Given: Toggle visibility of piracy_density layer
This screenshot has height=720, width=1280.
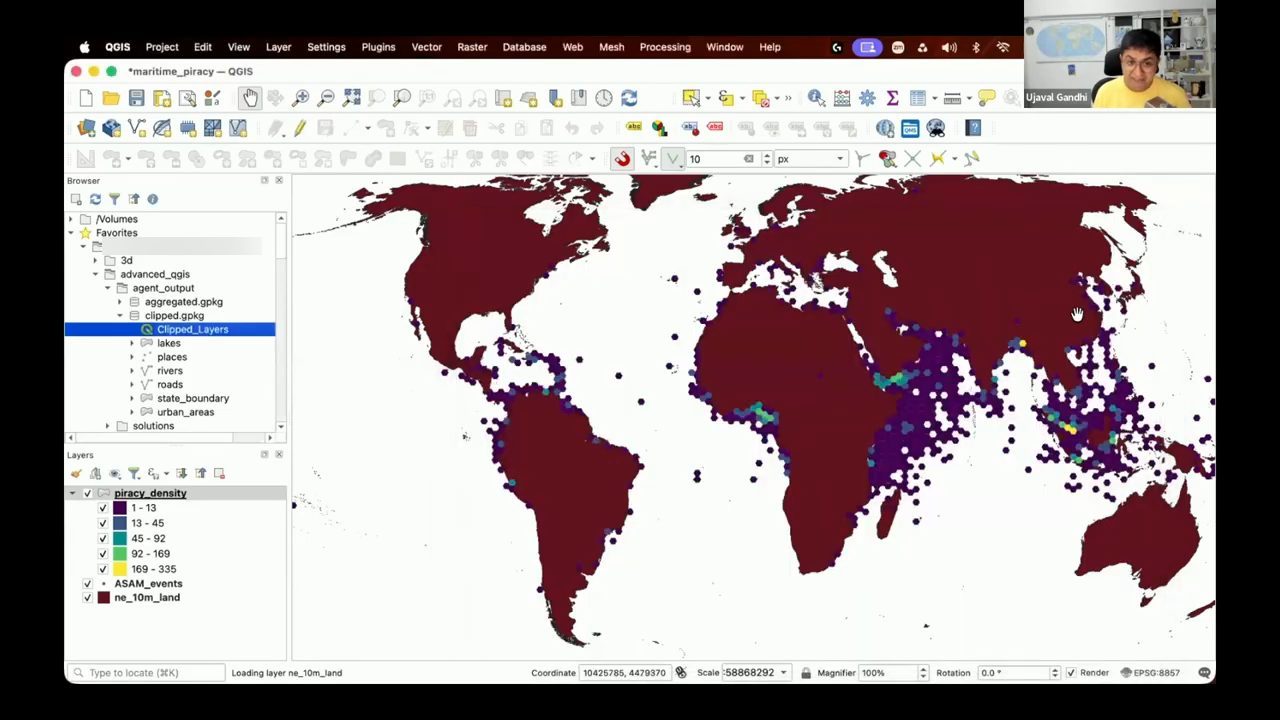Looking at the screenshot, I should tap(88, 493).
